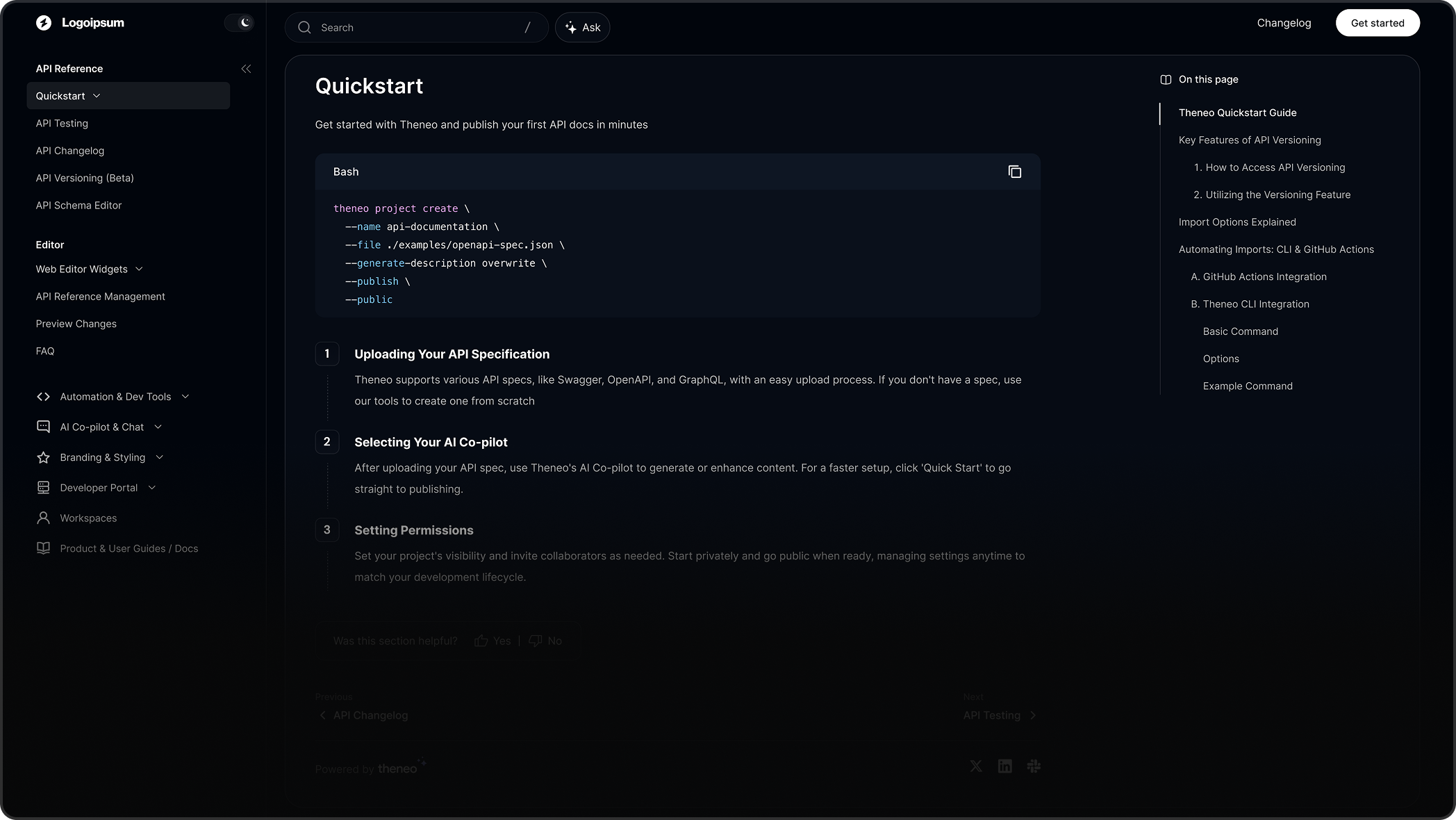1456x820 pixels.
Task: Open the X (Twitter) social icon
Action: tap(976, 766)
